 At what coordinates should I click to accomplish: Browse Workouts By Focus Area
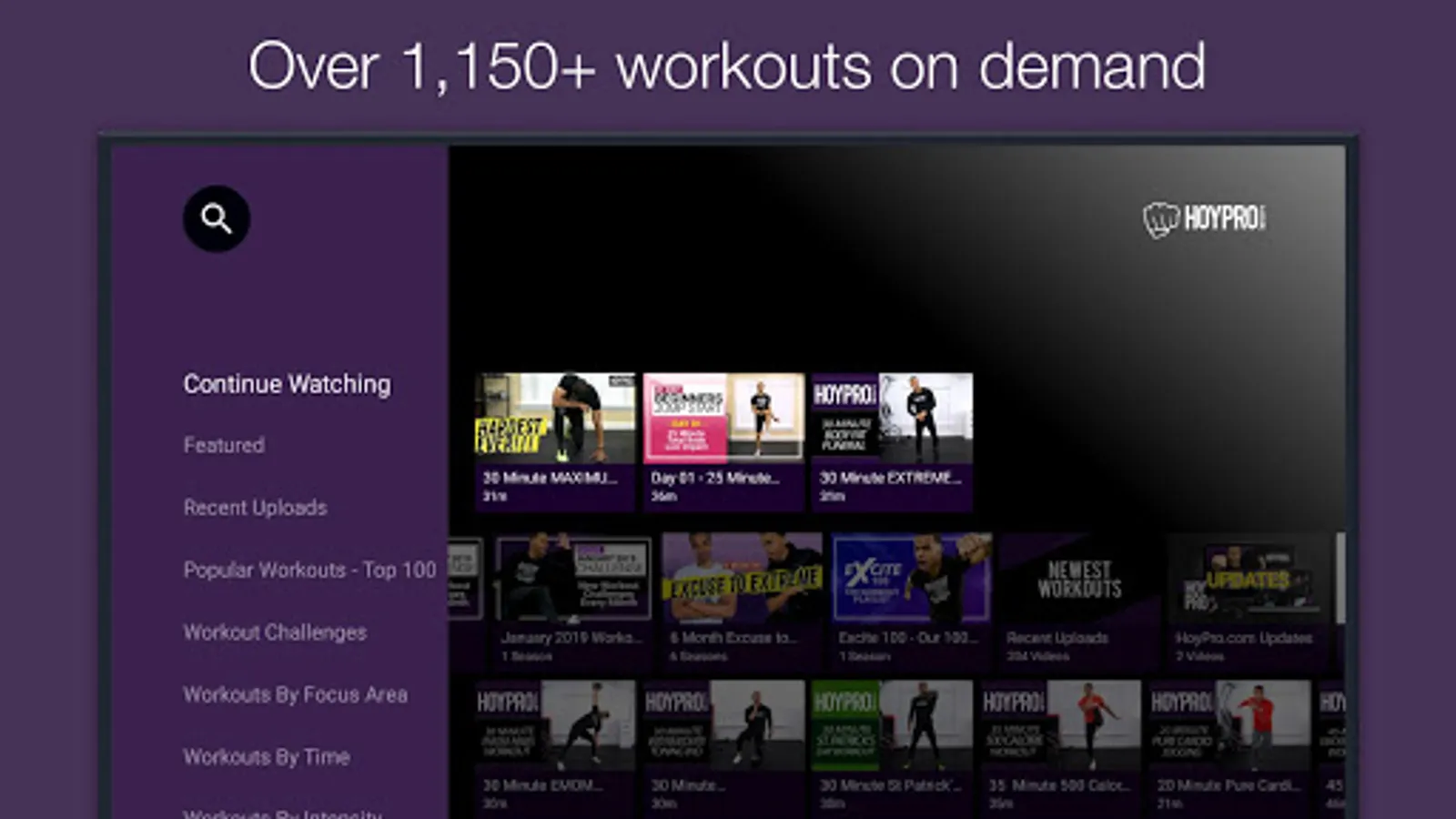(295, 694)
